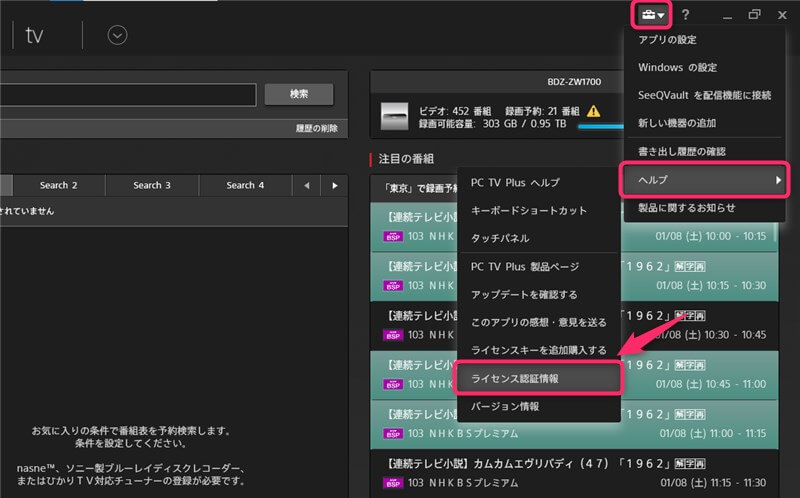
Task: Click the caption icon on the 11:15 - 11:30 row
Action: [x=690, y=464]
